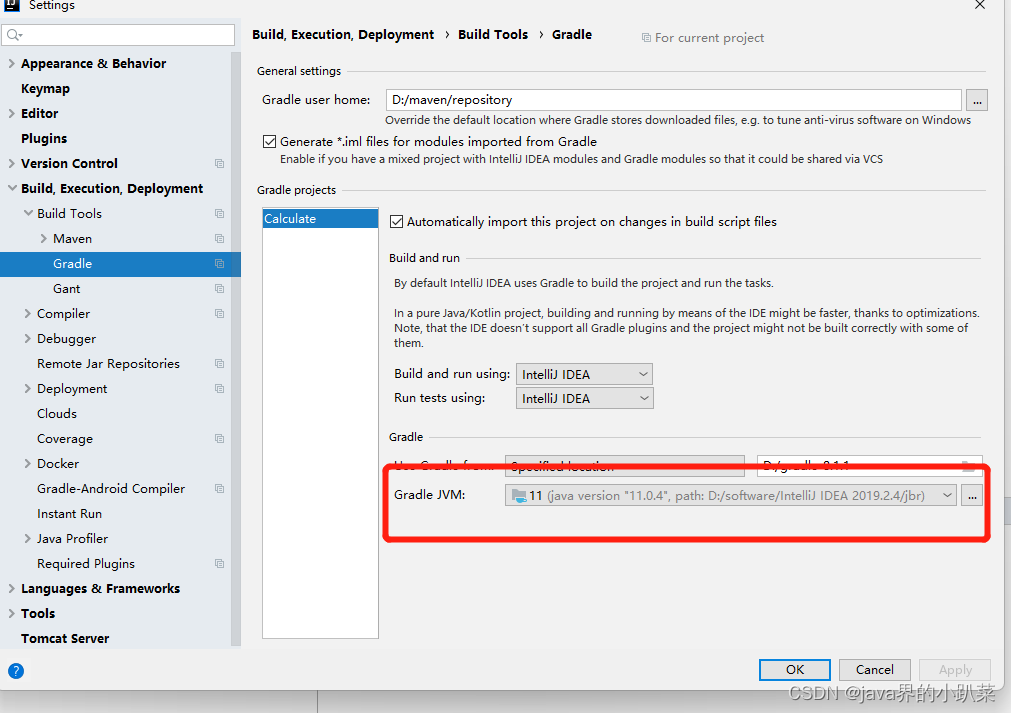The width and height of the screenshot is (1011, 713).
Task: Click the blue help question mark icon
Action: [x=16, y=671]
